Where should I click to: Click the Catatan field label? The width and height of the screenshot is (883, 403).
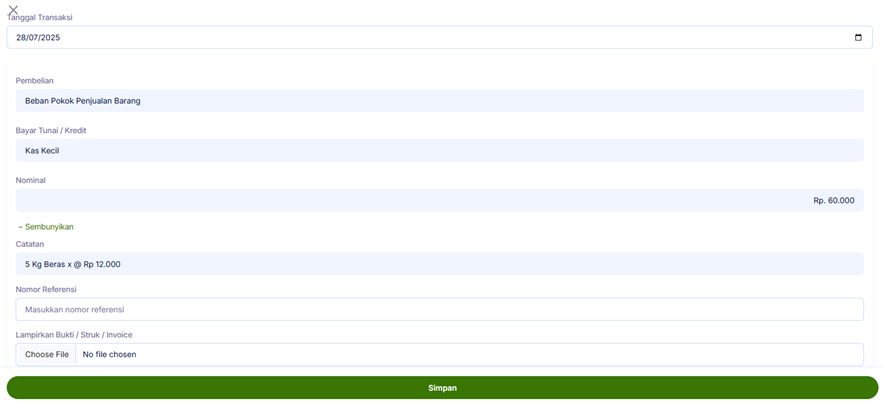tap(30, 244)
